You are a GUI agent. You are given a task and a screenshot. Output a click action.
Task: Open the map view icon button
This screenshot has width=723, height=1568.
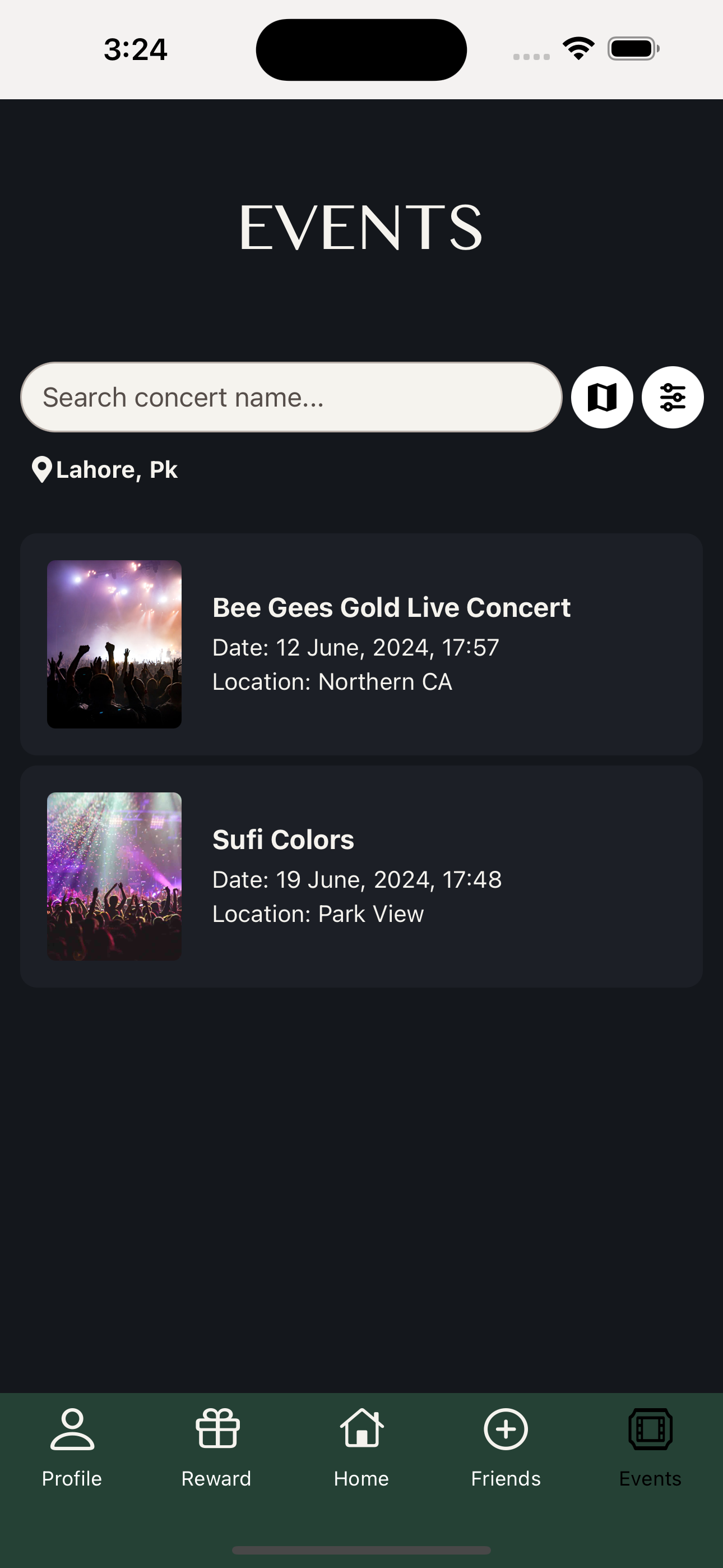point(602,398)
